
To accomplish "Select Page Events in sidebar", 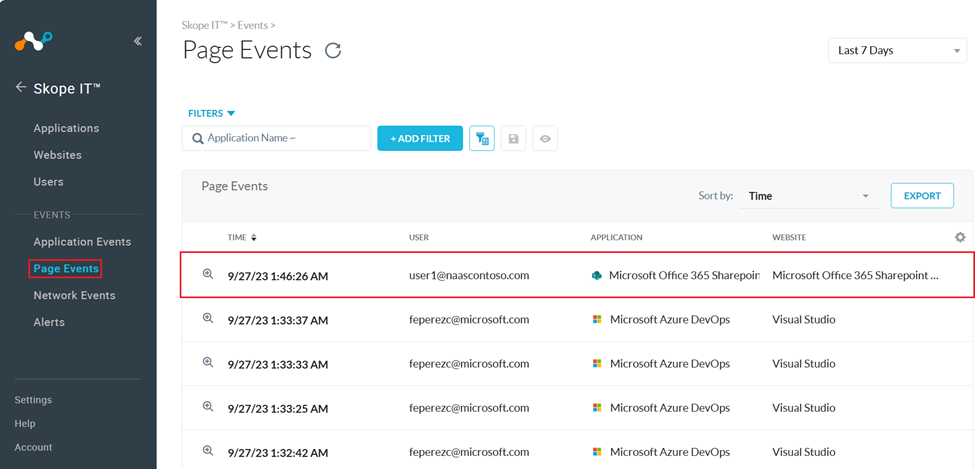I will point(65,269).
